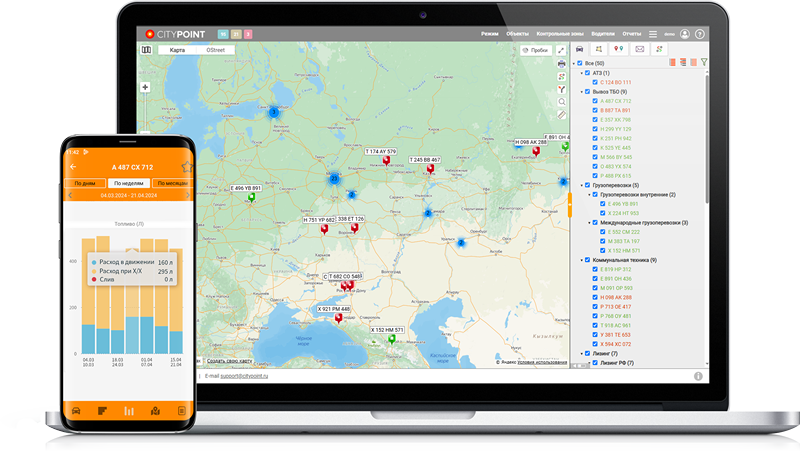Screen dimensions: 800x451
Task: Open the help question mark icon
Action: (x=699, y=34)
